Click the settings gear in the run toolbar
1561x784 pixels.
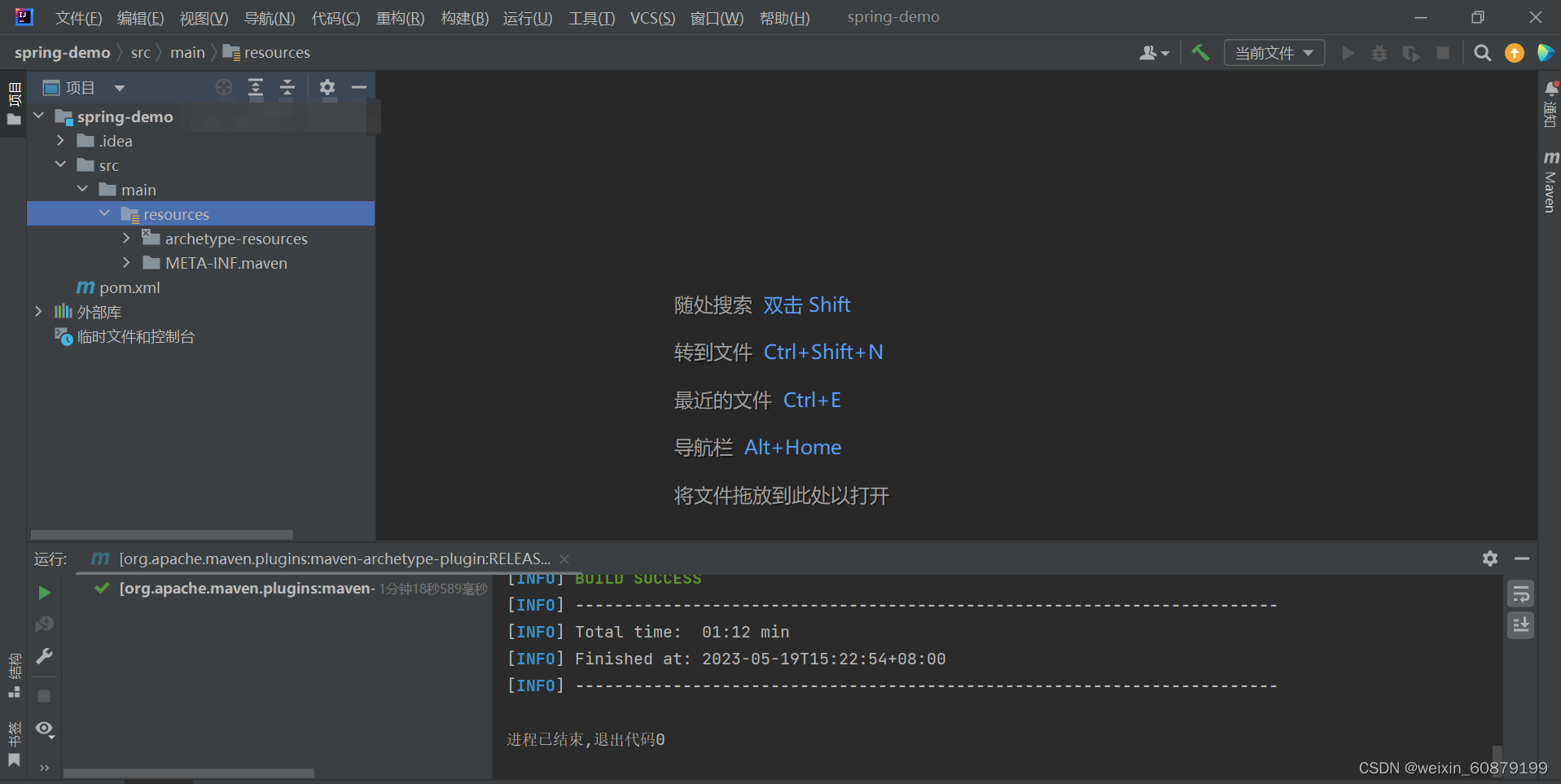click(1490, 558)
